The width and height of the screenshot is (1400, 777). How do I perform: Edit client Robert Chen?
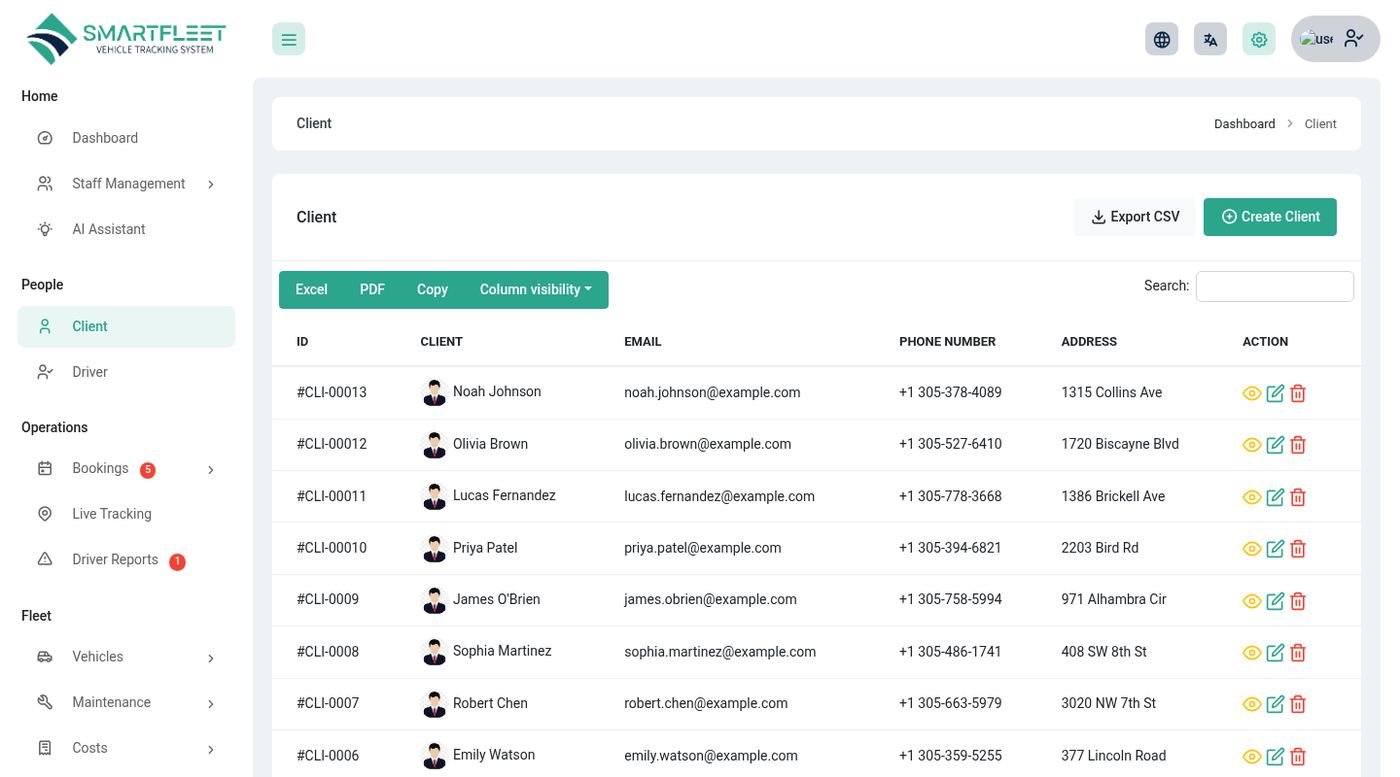click(1275, 704)
